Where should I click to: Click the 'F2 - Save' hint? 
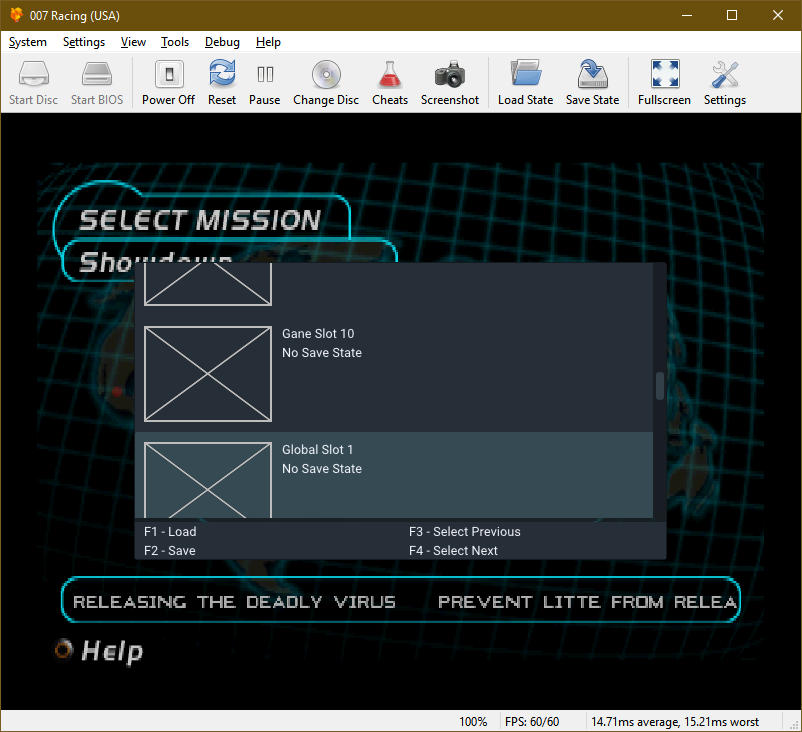click(x=169, y=550)
